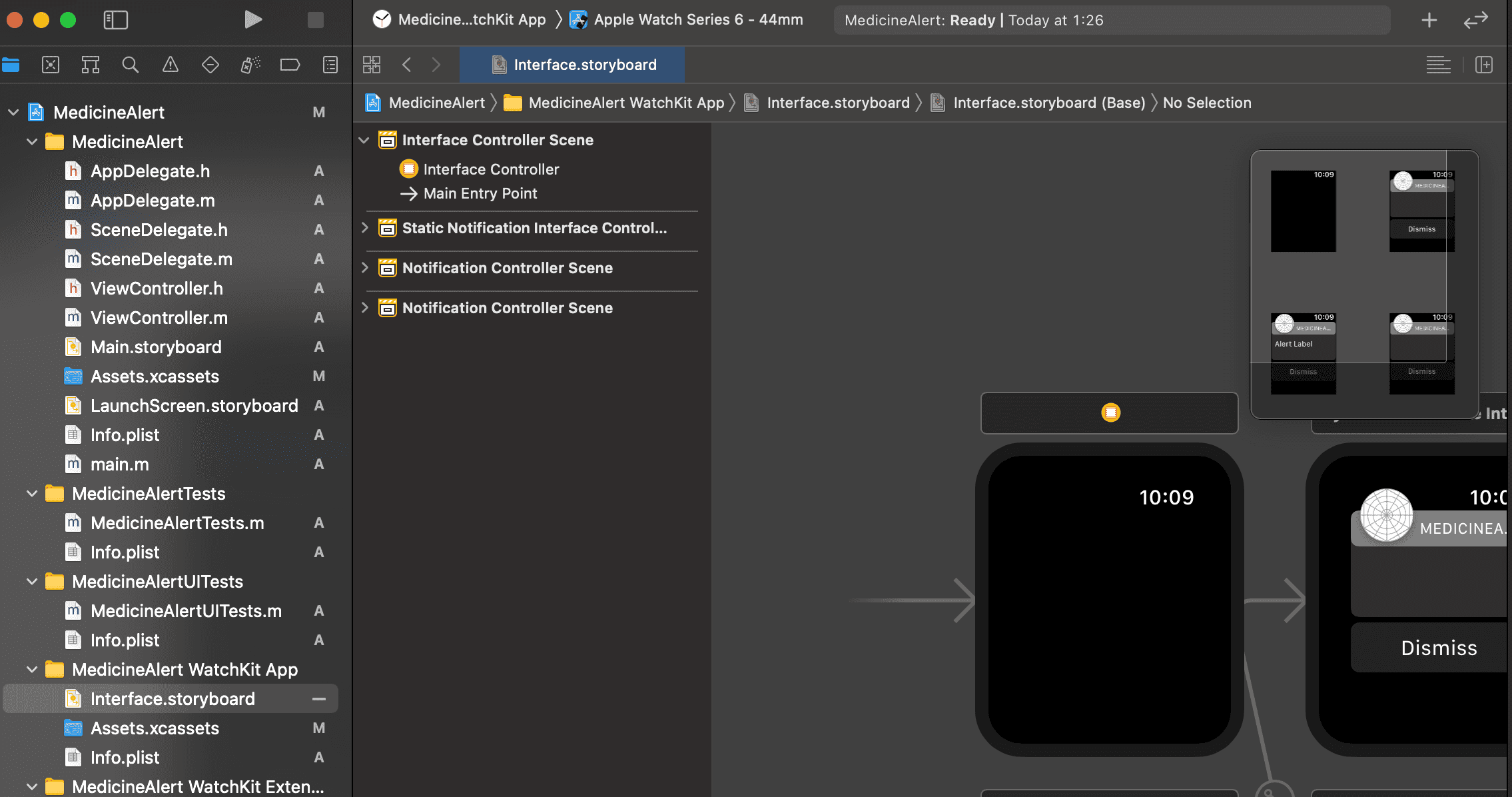This screenshot has height=797, width=1512.
Task: Choose the Apple Watch Series 6 destination
Action: click(x=697, y=20)
